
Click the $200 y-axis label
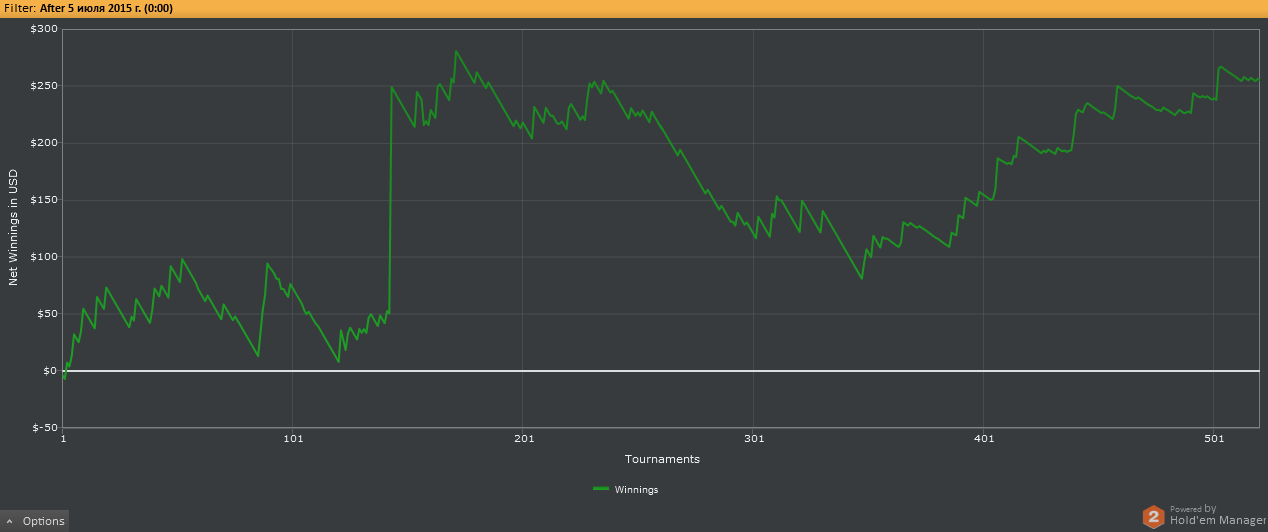[43, 143]
